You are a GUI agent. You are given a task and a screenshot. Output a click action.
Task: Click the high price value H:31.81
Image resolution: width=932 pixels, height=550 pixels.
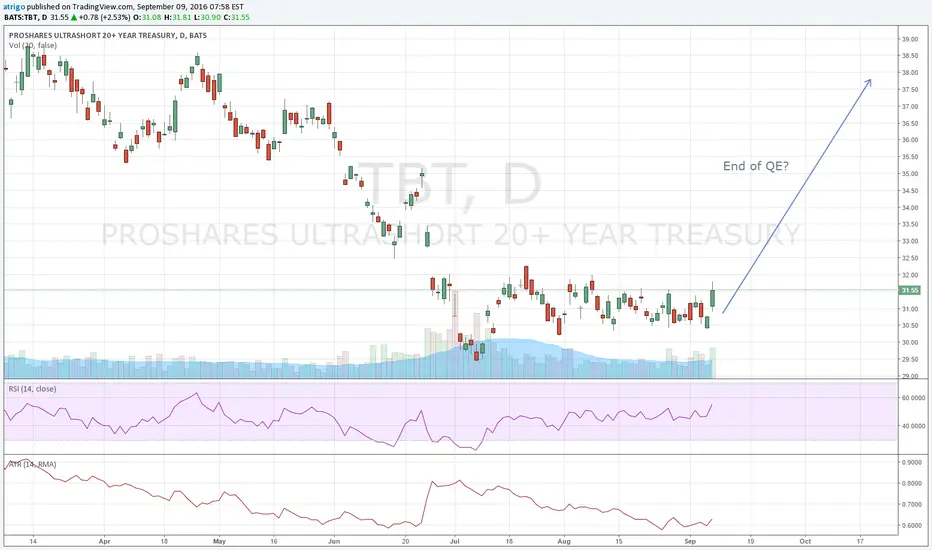[177, 17]
